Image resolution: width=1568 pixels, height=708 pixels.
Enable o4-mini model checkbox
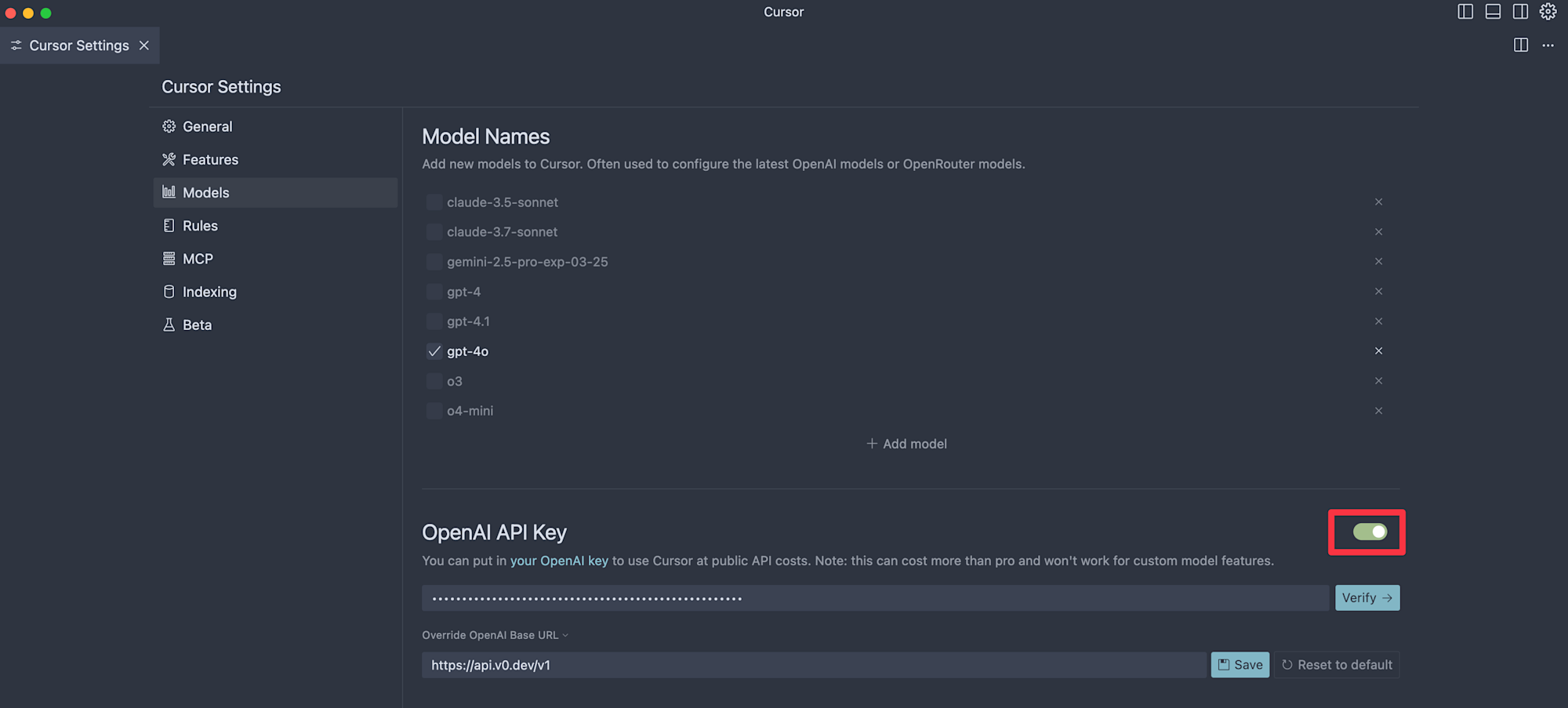(x=434, y=411)
